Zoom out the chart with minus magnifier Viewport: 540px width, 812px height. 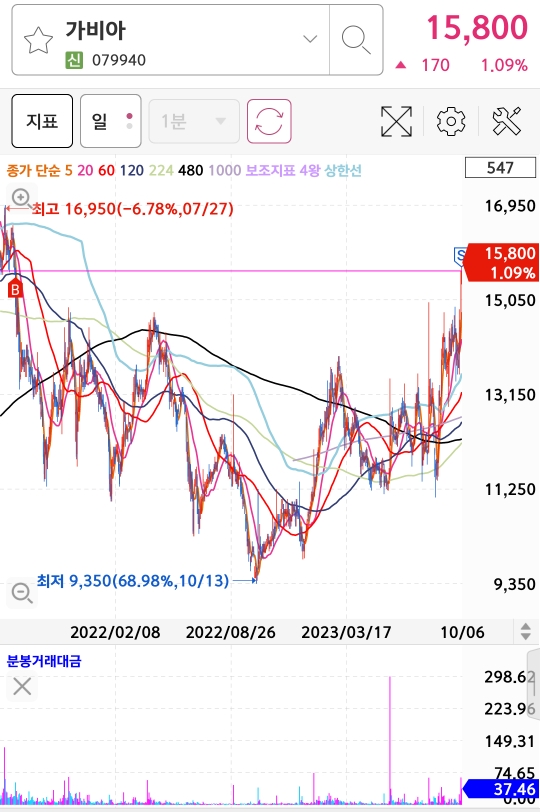coord(22,592)
